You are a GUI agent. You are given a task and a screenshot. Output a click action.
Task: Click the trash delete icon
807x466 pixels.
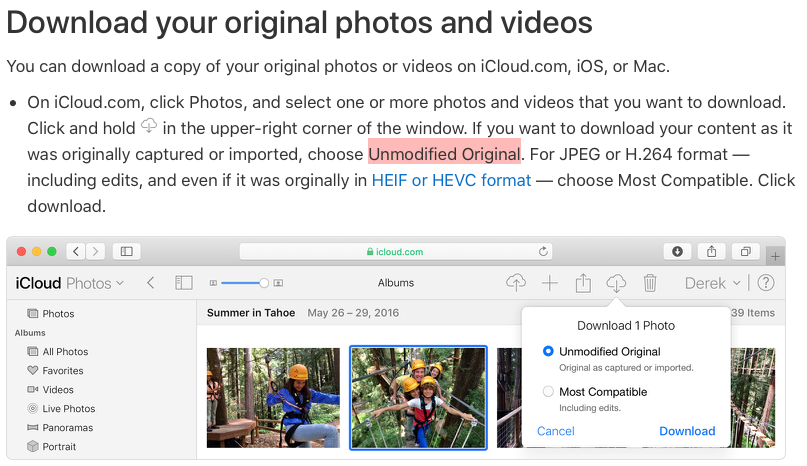(x=650, y=283)
